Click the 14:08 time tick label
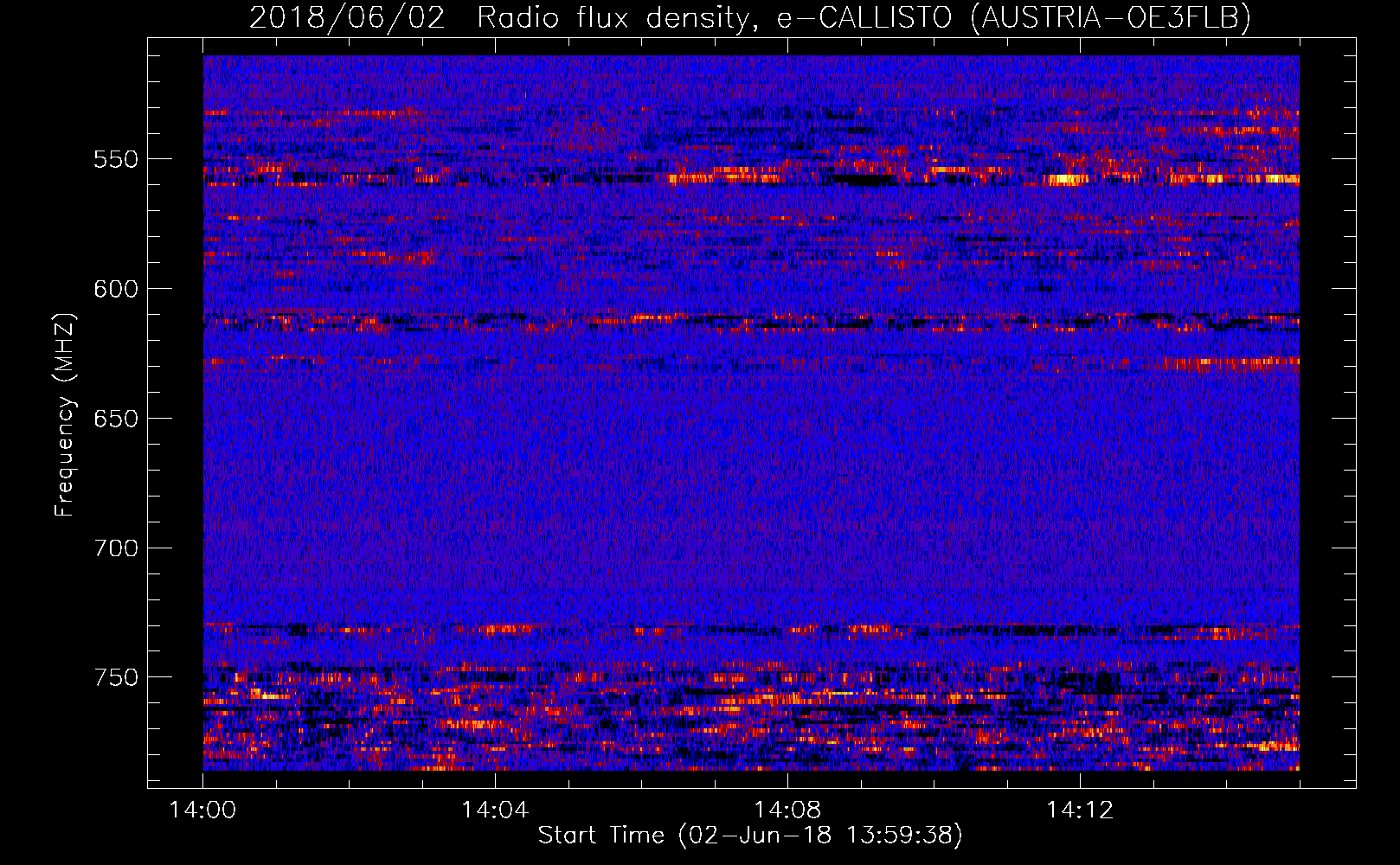Screen dimensions: 1400x865 (787, 811)
